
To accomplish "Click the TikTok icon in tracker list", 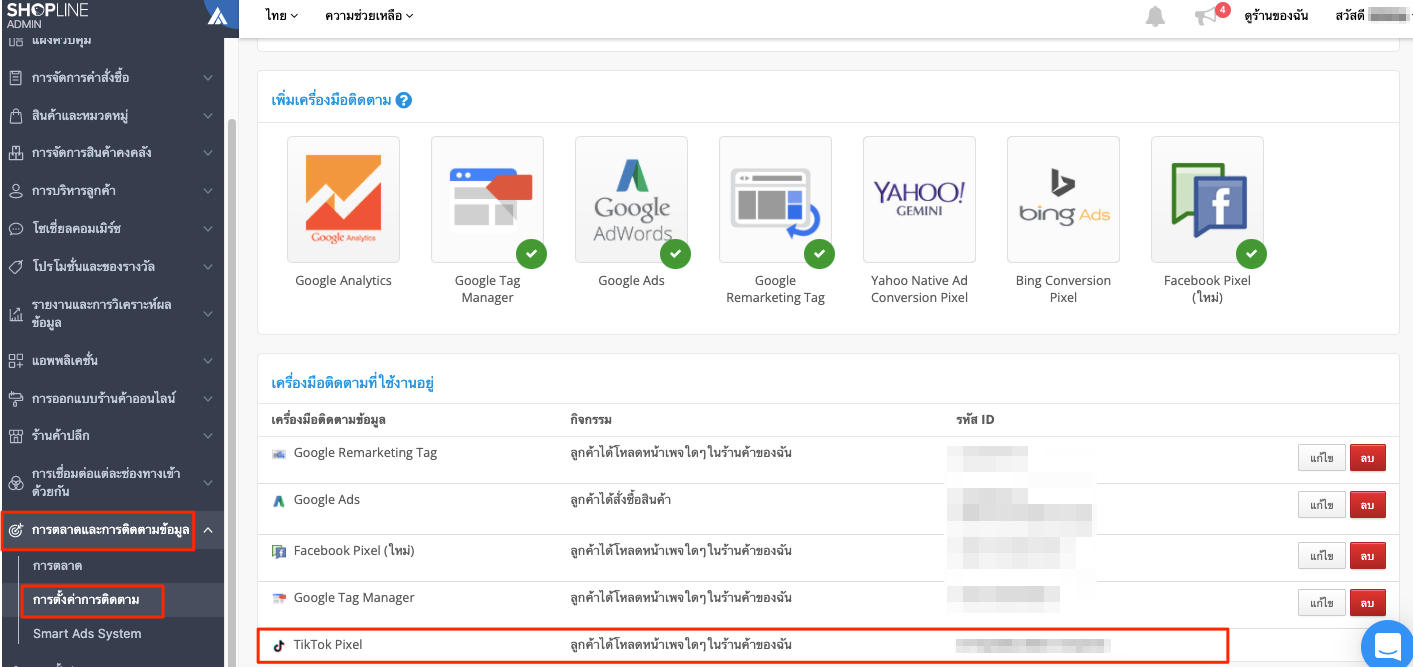I will pyautogui.click(x=279, y=645).
